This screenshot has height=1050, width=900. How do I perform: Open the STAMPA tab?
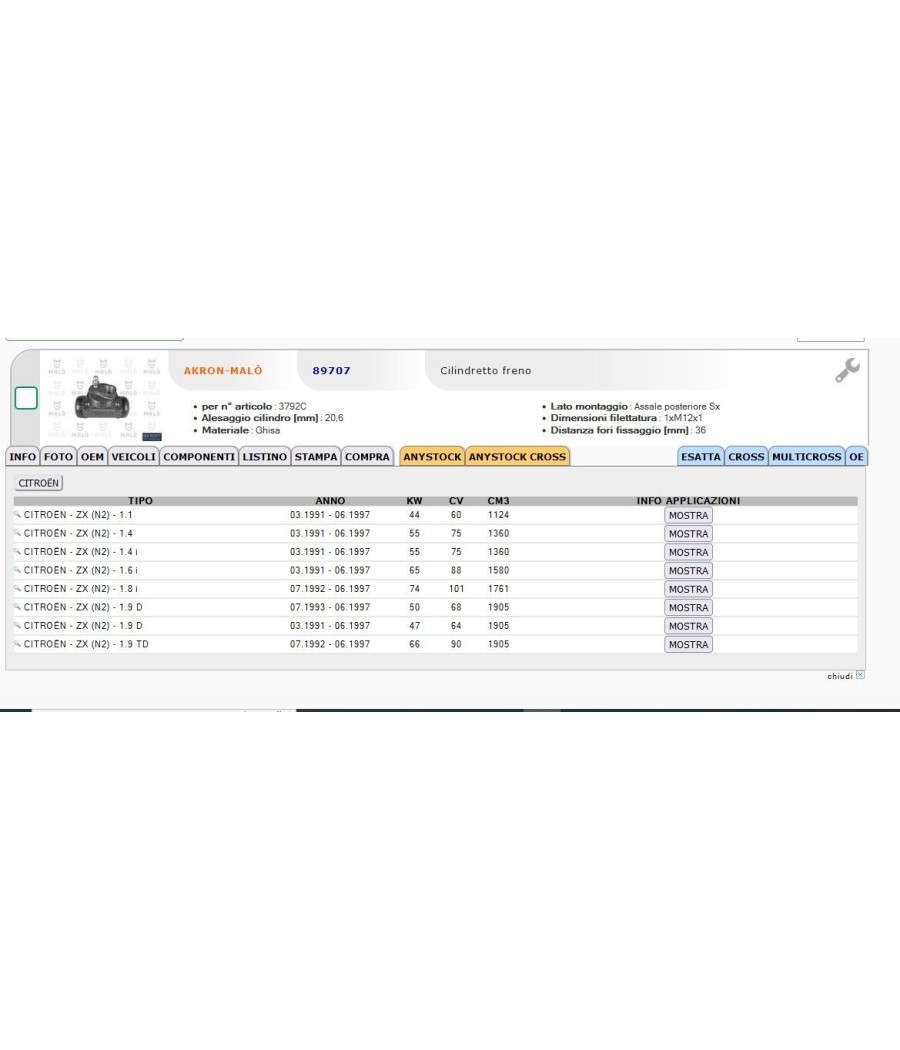[316, 457]
